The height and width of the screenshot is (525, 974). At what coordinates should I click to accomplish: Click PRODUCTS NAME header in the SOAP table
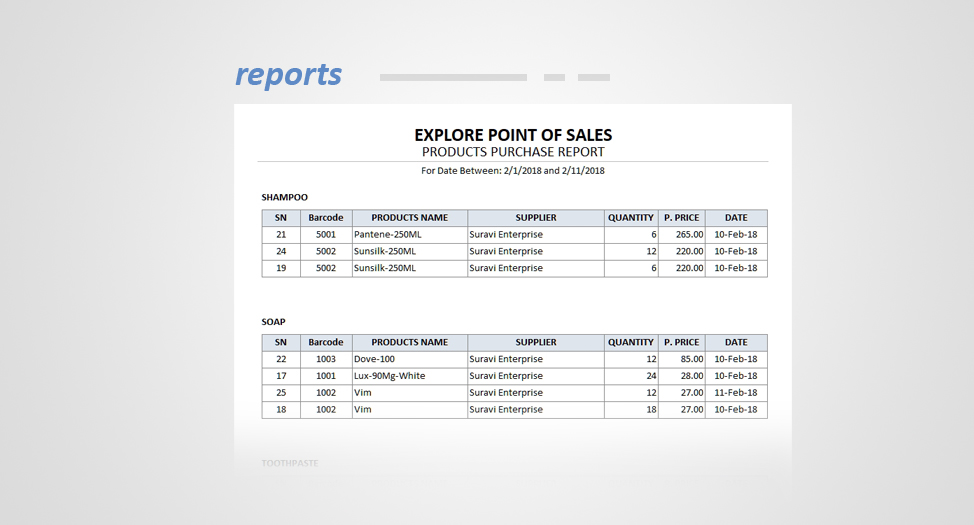pyautogui.click(x=409, y=342)
